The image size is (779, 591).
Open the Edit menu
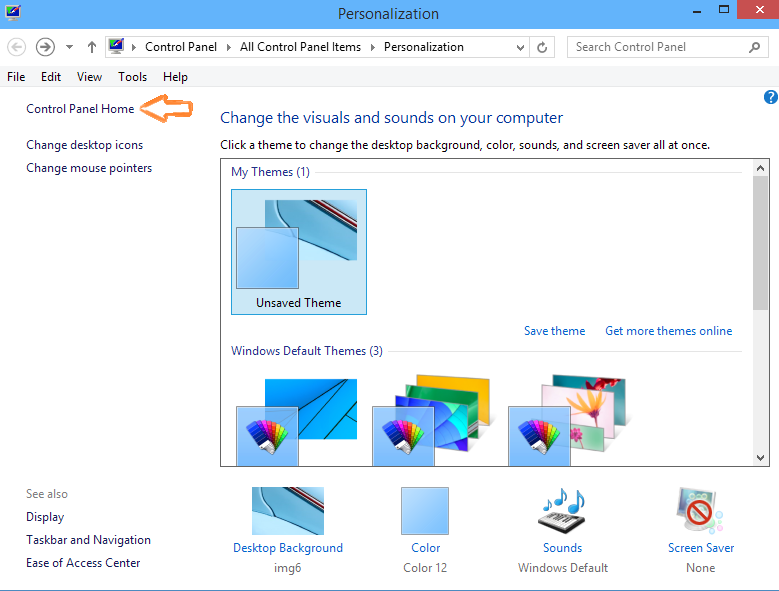[x=51, y=77]
